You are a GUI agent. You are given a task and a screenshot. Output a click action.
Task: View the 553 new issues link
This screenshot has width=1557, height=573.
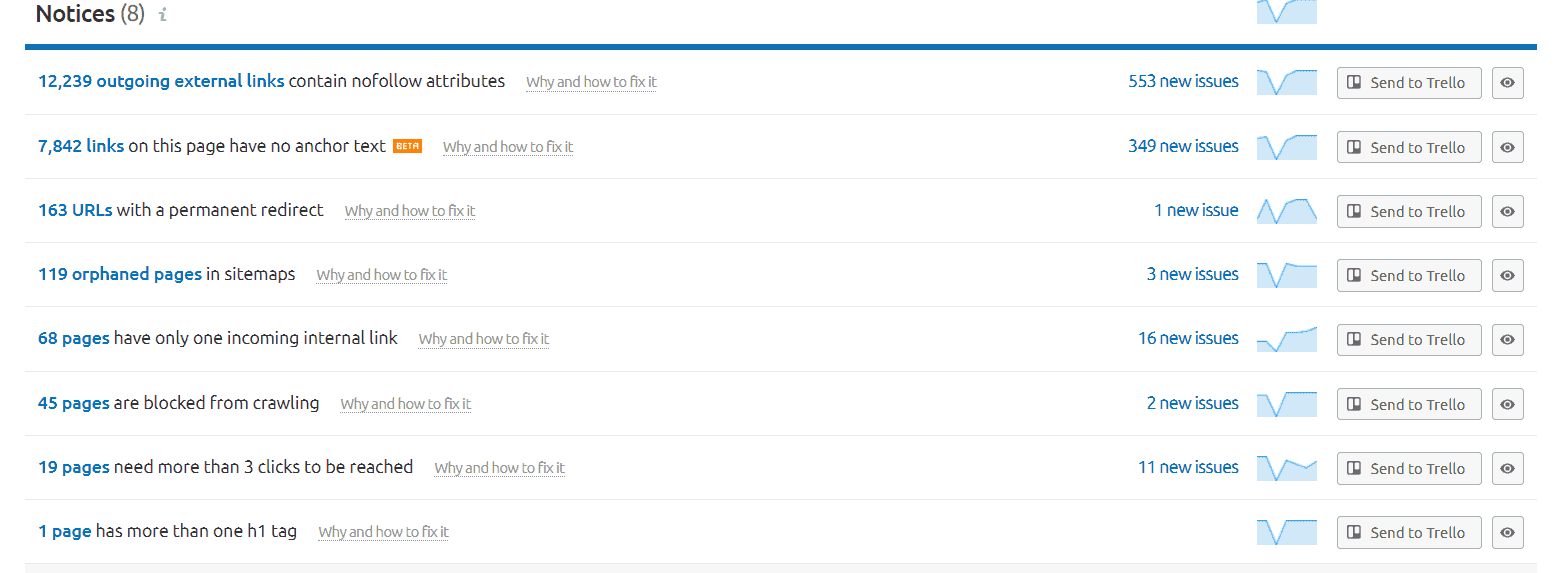[x=1183, y=81]
